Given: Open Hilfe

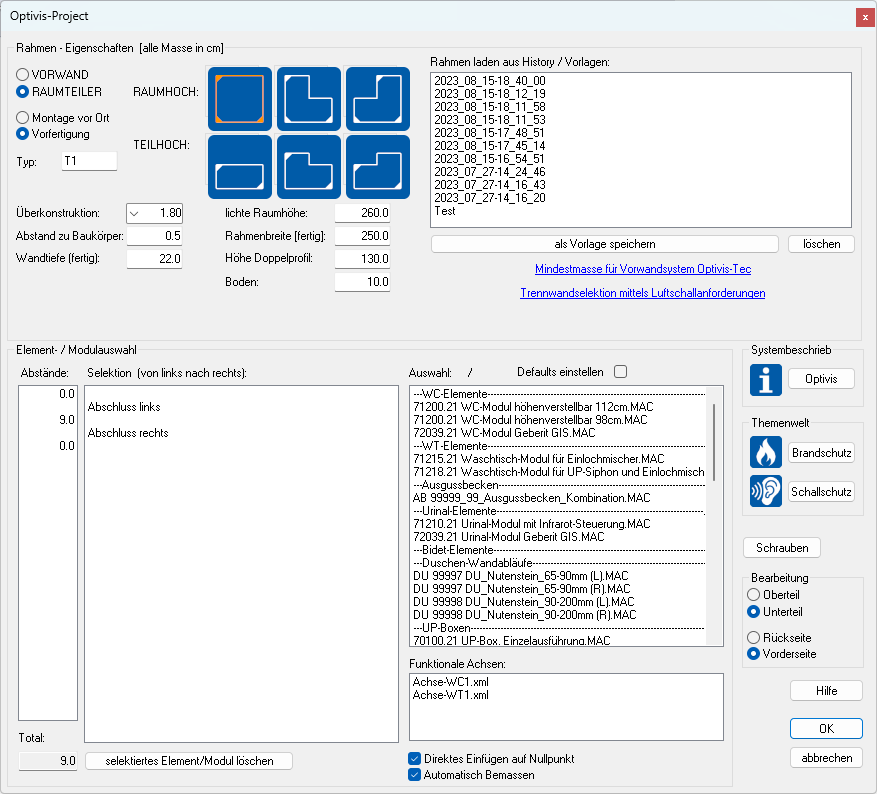Looking at the screenshot, I should [826, 691].
